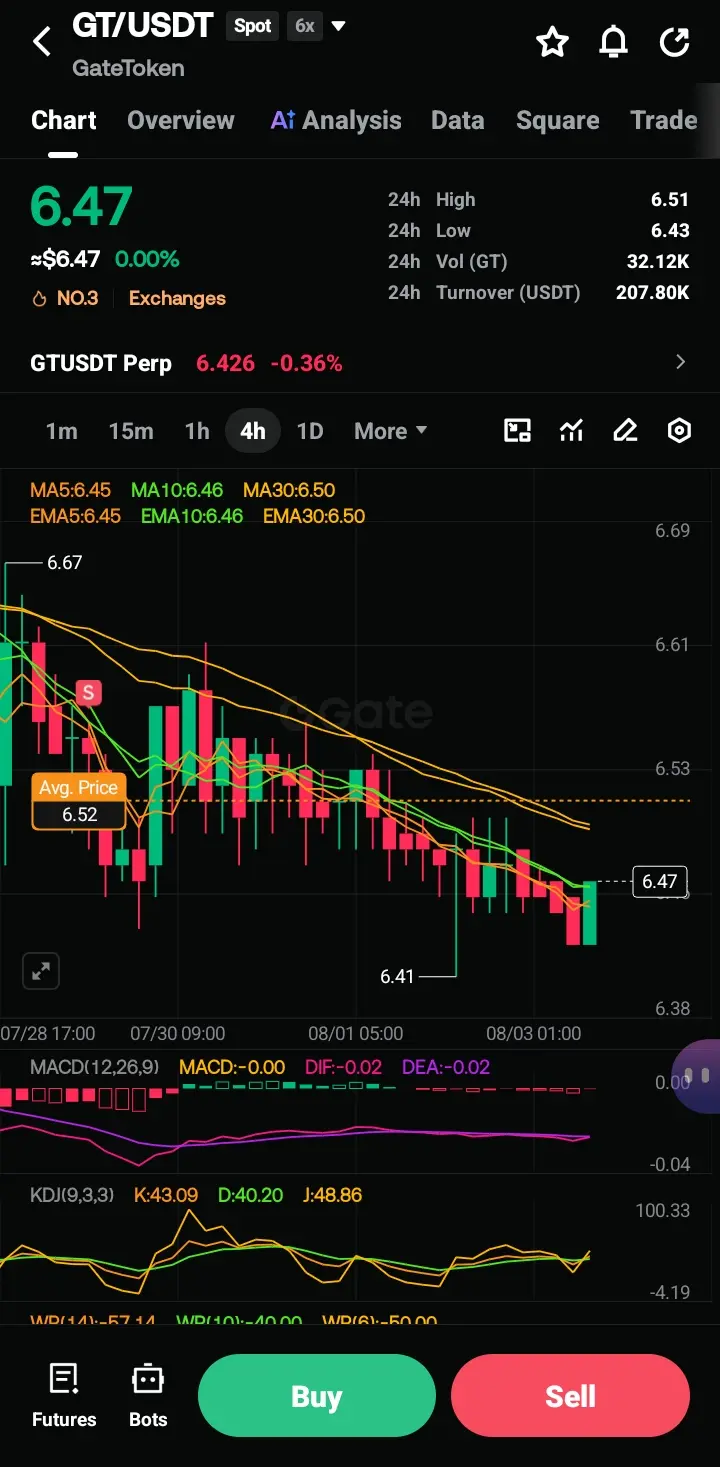This screenshot has height=1467, width=720.
Task: Switch to the Data tab
Action: click(458, 121)
